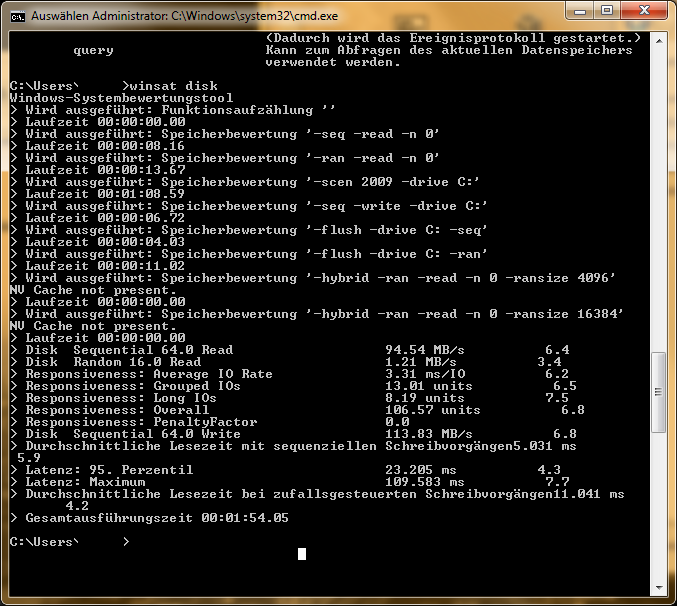
Task: Click 'Laufzeit 00:00:13.67' line
Action: (98, 170)
